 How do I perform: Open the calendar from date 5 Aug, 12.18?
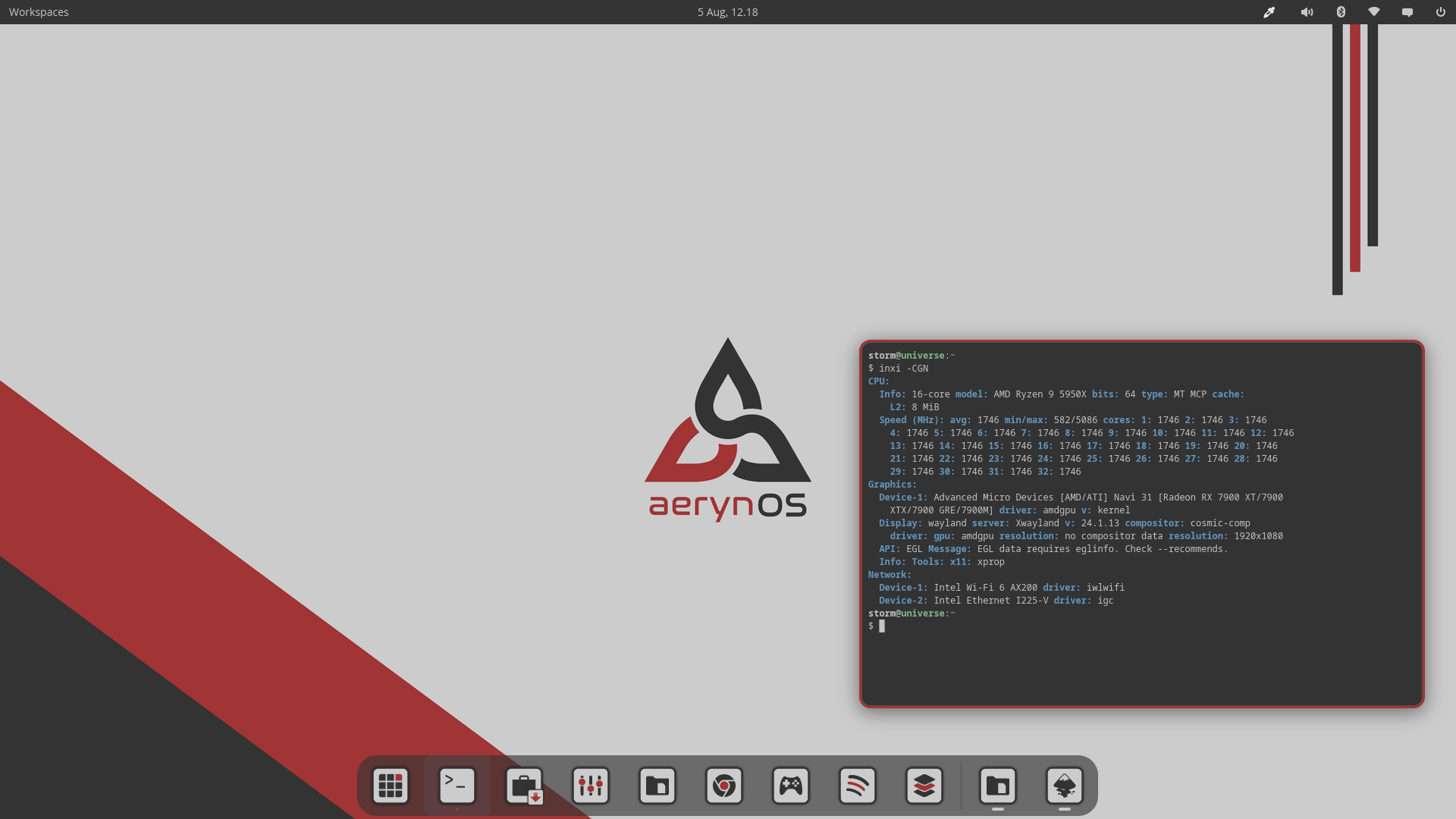727,12
